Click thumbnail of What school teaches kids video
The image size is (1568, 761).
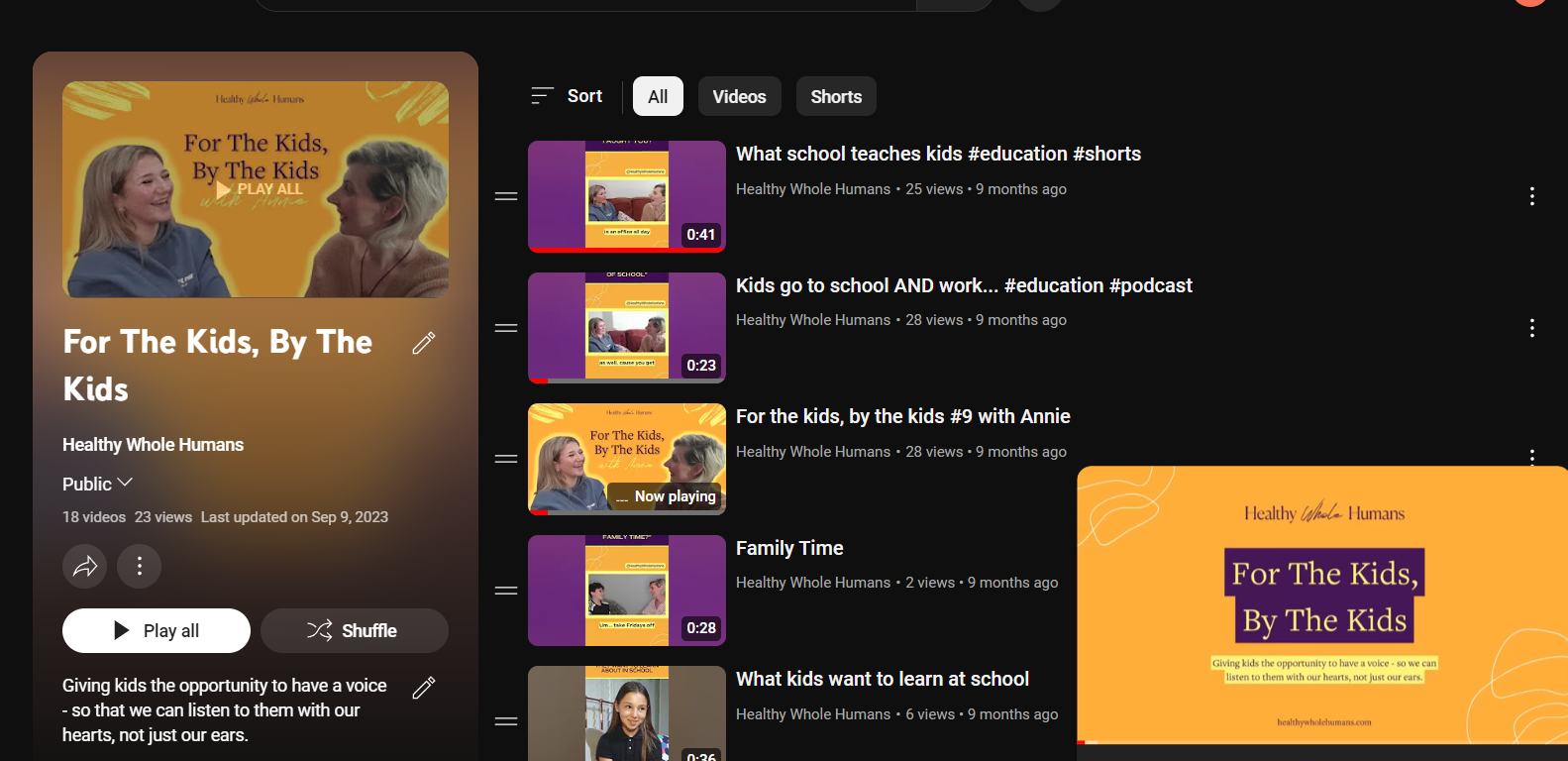point(627,196)
